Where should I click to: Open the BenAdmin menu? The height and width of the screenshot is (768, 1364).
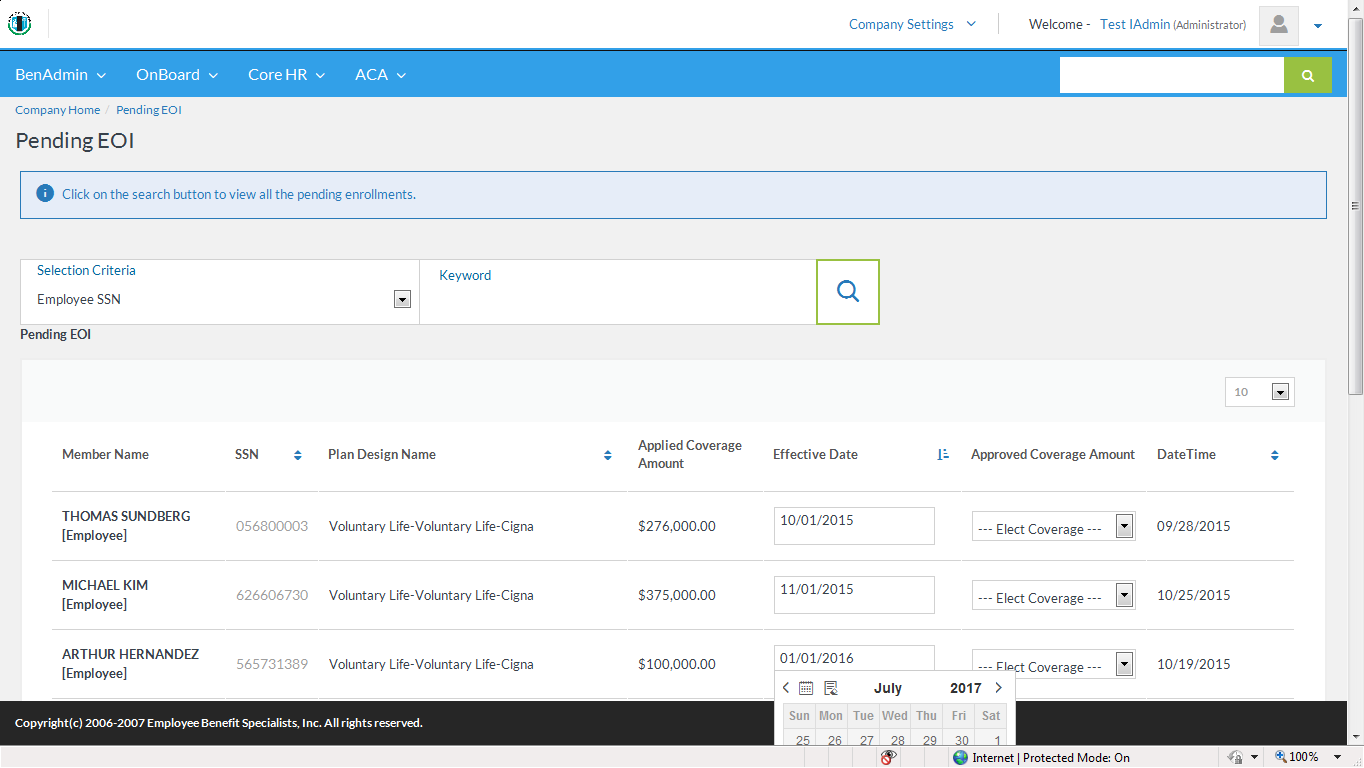pyautogui.click(x=60, y=74)
